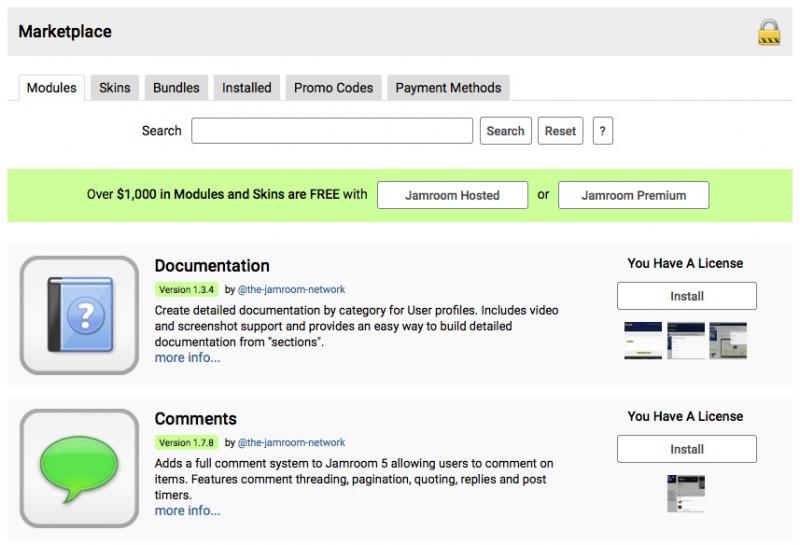Open third Documentation screenshot thumbnail
The height and width of the screenshot is (545, 800).
728,341
